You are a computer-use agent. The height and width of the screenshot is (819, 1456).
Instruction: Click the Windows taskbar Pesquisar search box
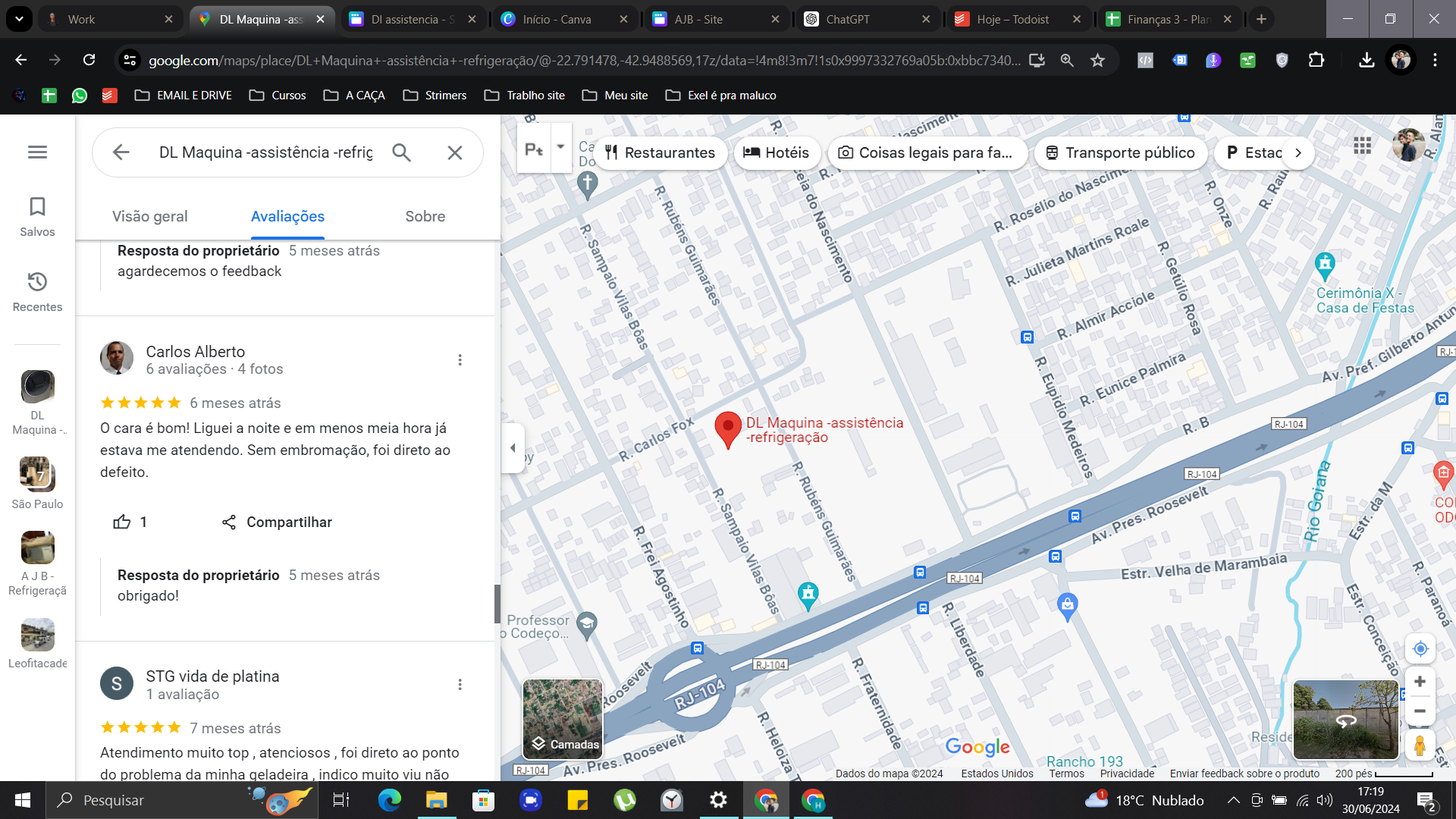pos(182,800)
